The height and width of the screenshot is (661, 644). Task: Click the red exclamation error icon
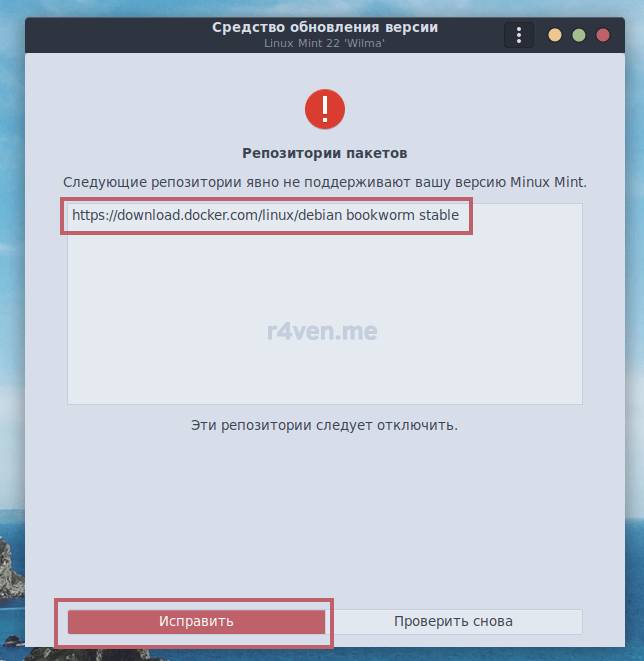(325, 109)
